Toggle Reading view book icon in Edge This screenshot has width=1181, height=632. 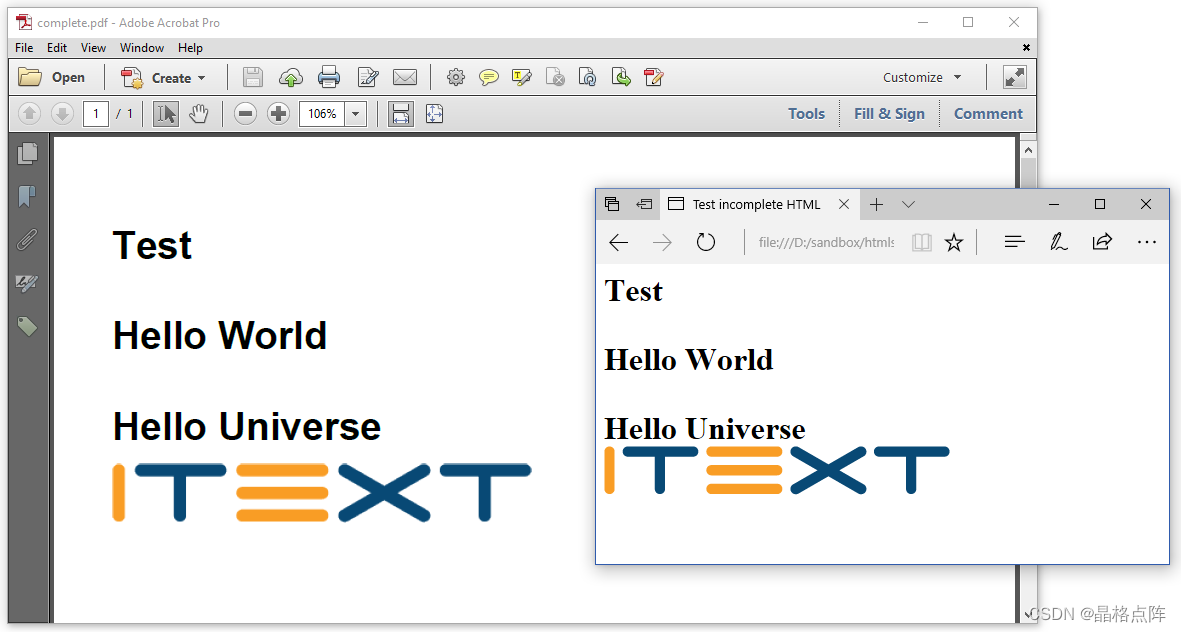pos(922,243)
